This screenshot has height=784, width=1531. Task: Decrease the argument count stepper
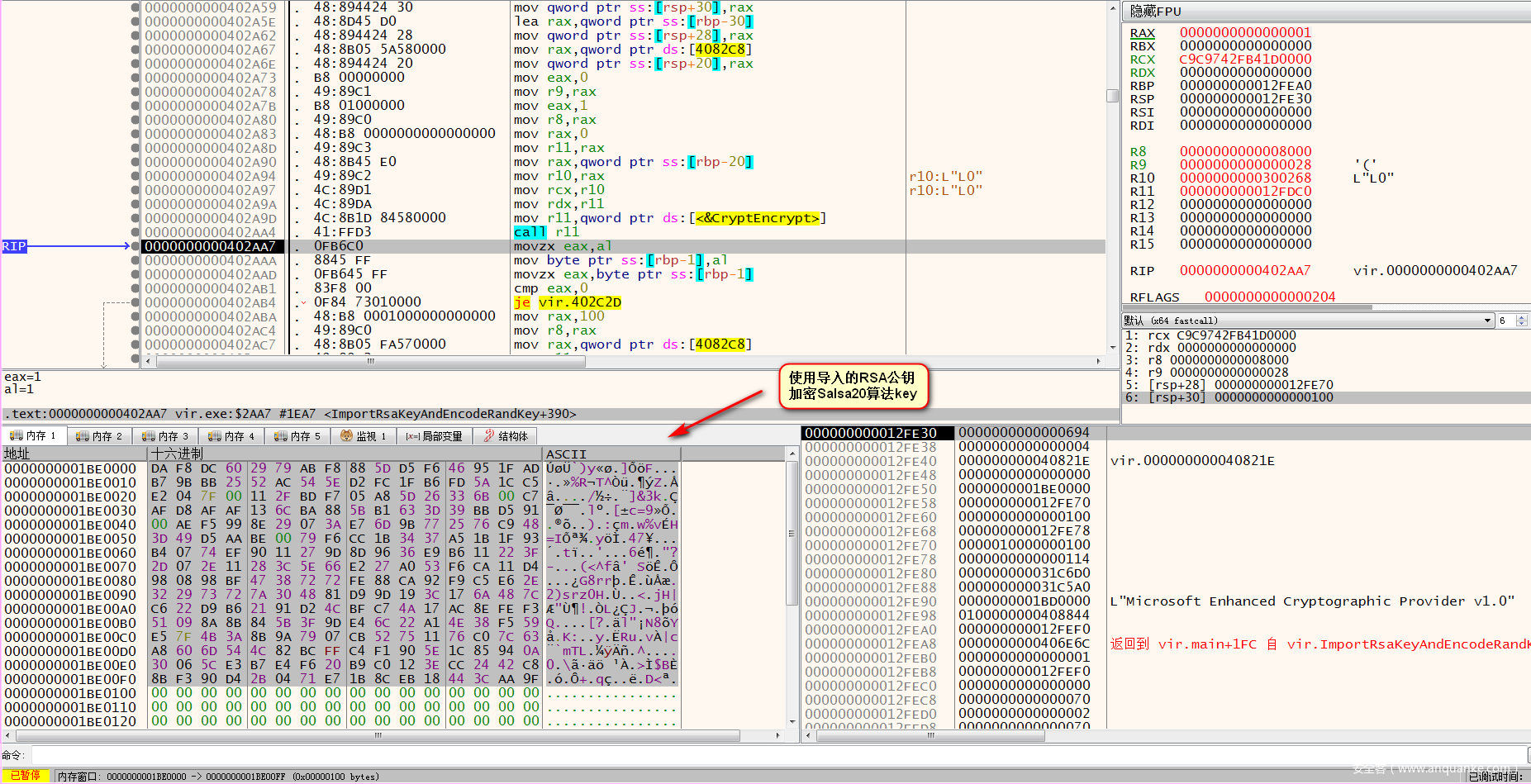point(1522,324)
